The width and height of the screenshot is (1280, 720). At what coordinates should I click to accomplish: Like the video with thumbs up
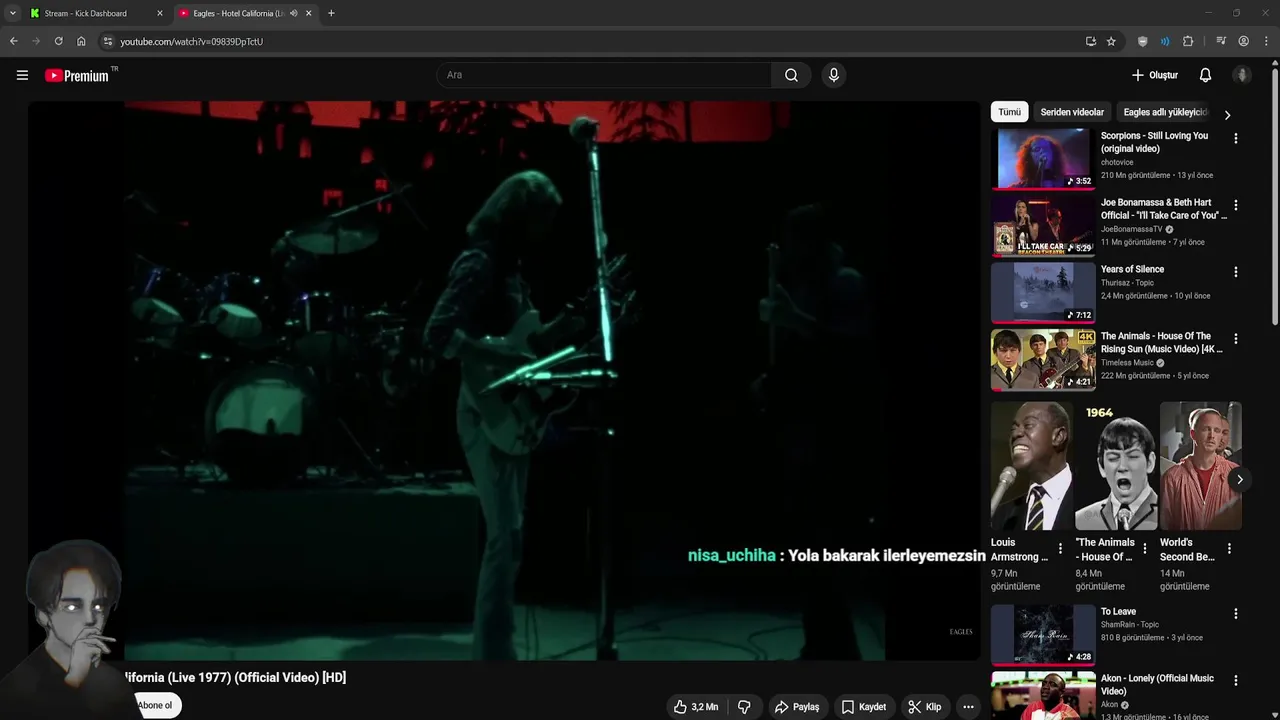[x=696, y=707]
